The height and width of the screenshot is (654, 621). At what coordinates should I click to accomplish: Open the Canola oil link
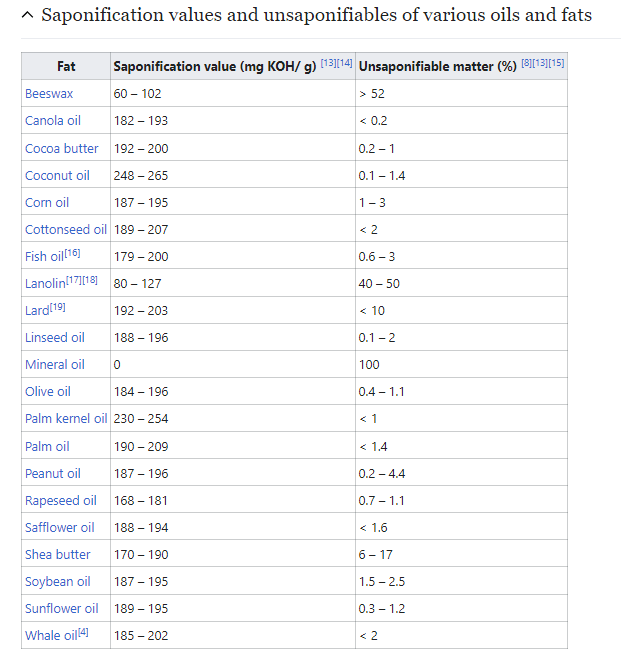click(52, 121)
